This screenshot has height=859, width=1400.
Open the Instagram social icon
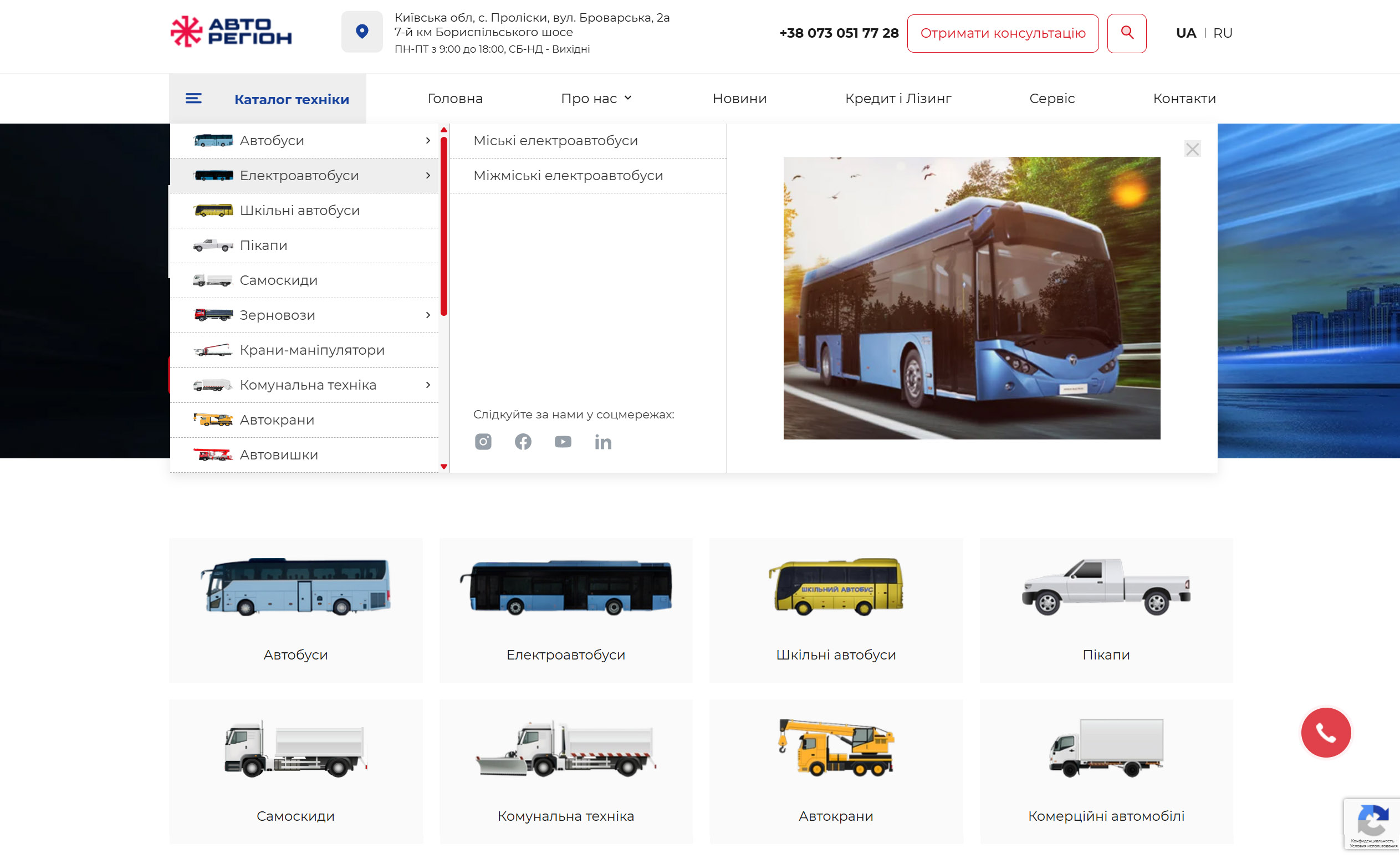point(483,442)
